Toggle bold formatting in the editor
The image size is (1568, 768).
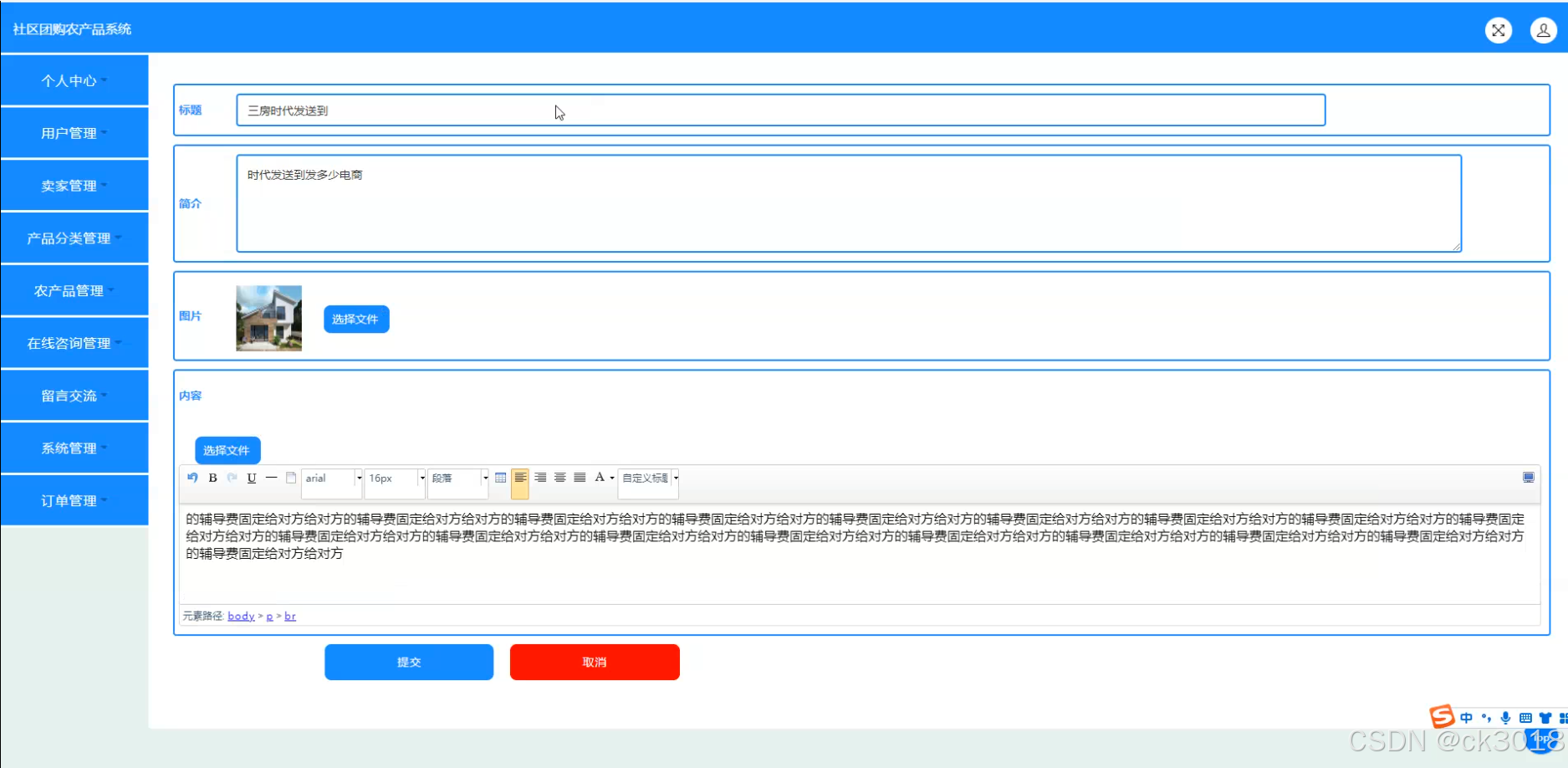(x=212, y=478)
